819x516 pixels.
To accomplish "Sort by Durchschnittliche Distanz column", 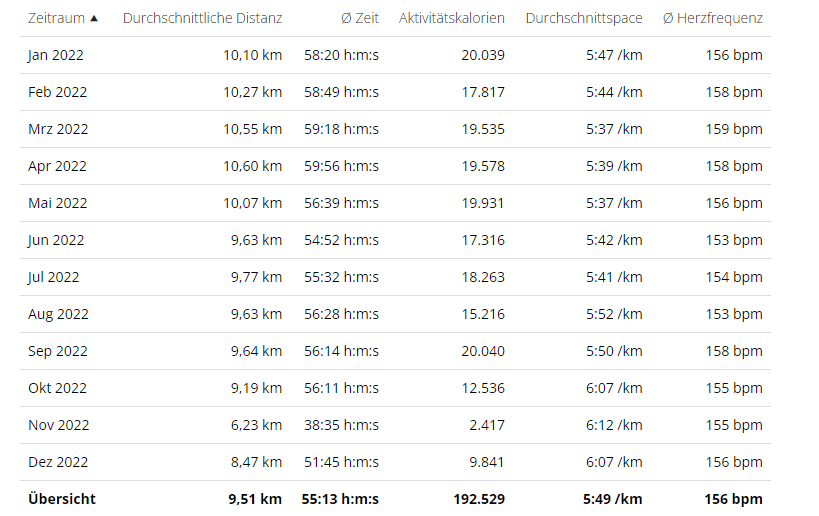I will pyautogui.click(x=202, y=18).
